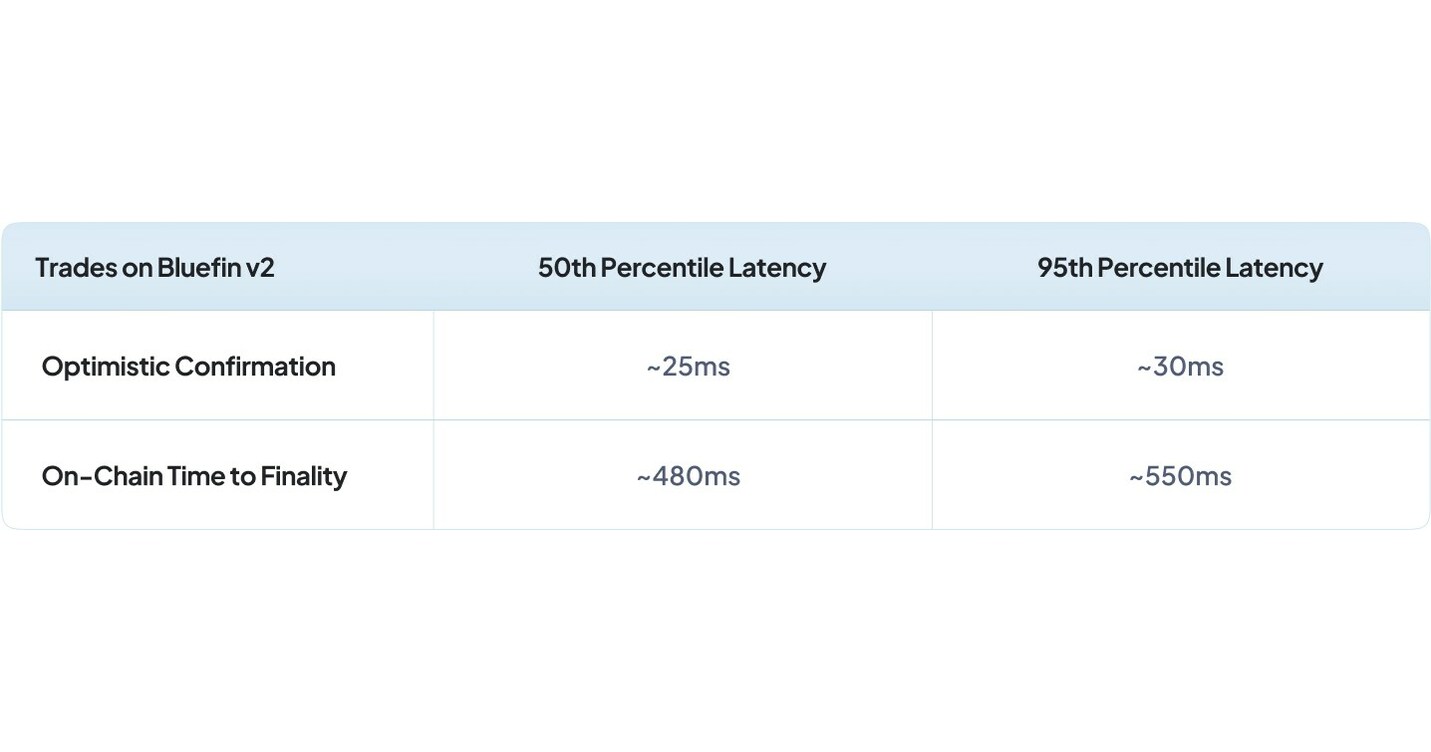Viewport: 1431px width, 752px height.
Task: Click 'Latency' in the 95th Percentile header
Action: pyautogui.click(x=1275, y=268)
